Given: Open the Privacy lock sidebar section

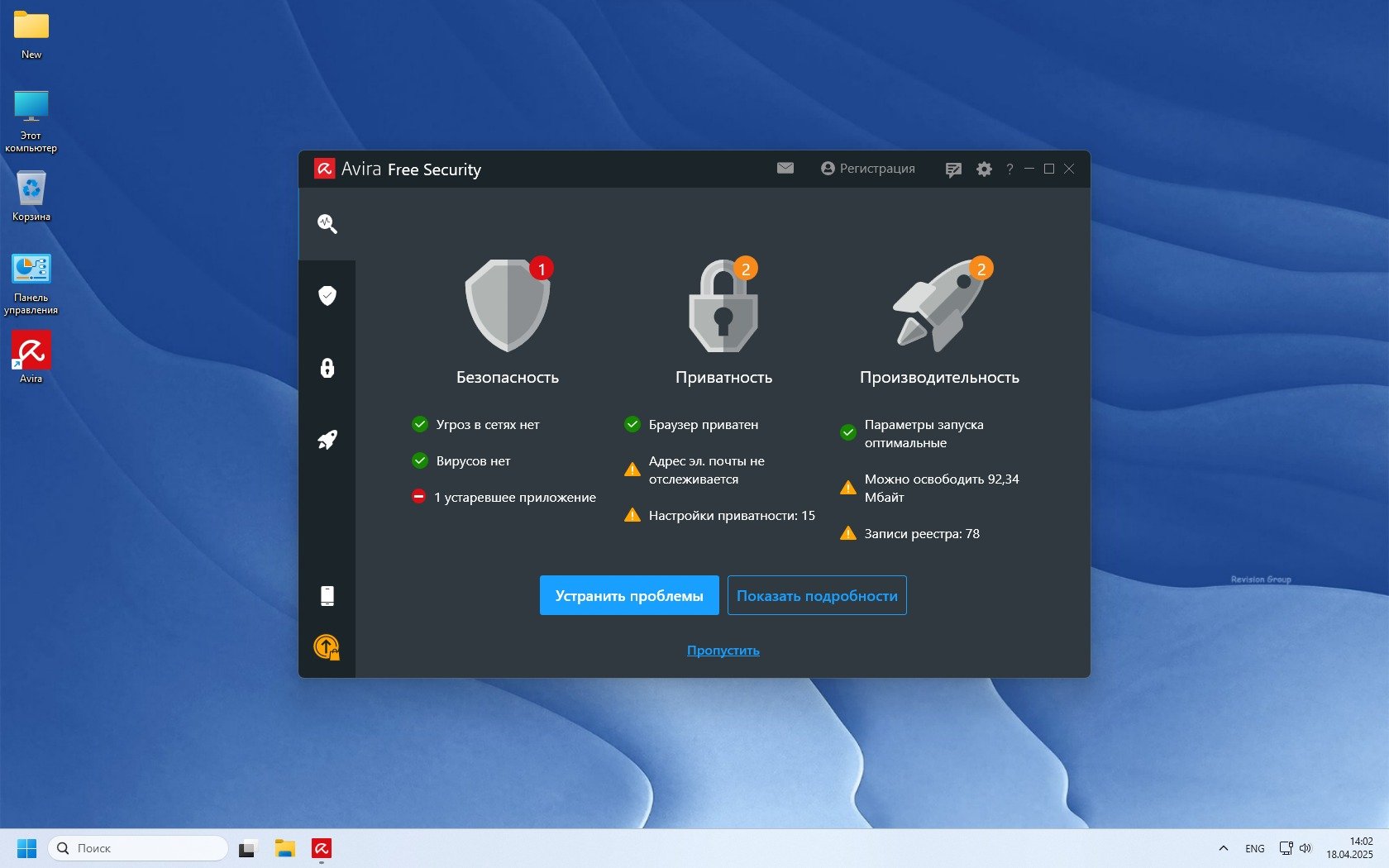Looking at the screenshot, I should click(x=327, y=368).
